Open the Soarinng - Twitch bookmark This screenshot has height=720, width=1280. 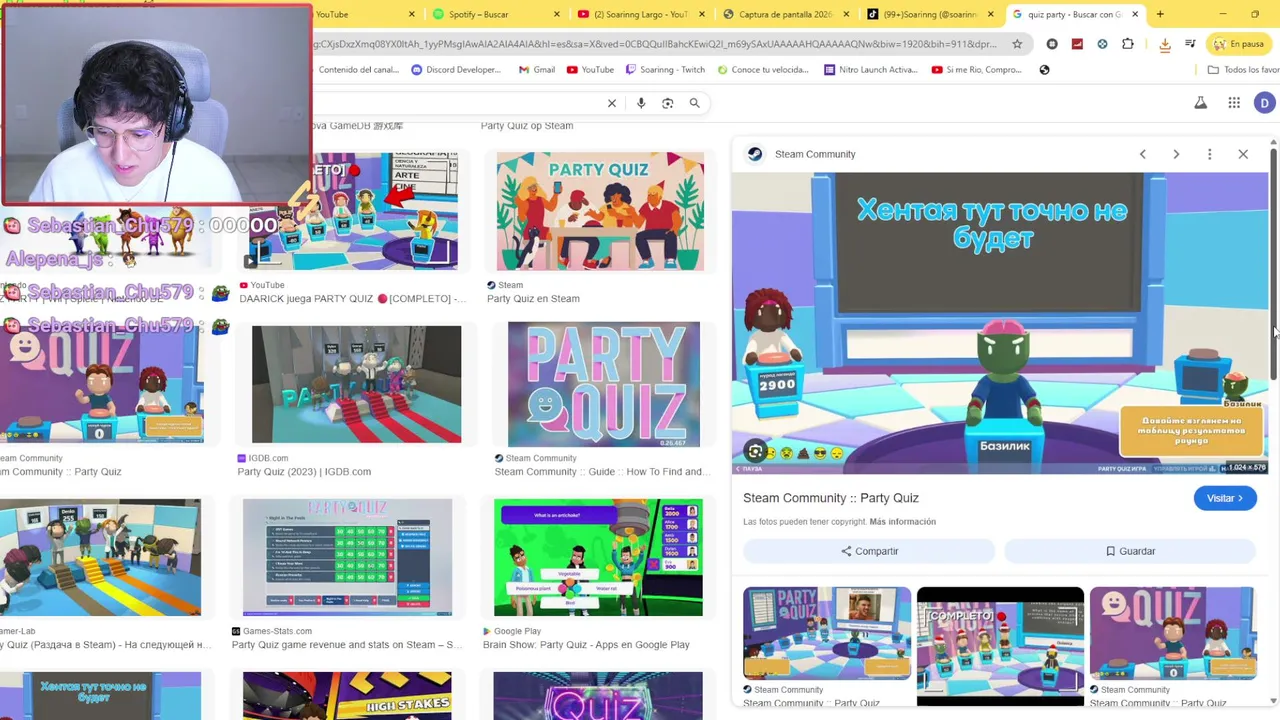click(x=665, y=70)
